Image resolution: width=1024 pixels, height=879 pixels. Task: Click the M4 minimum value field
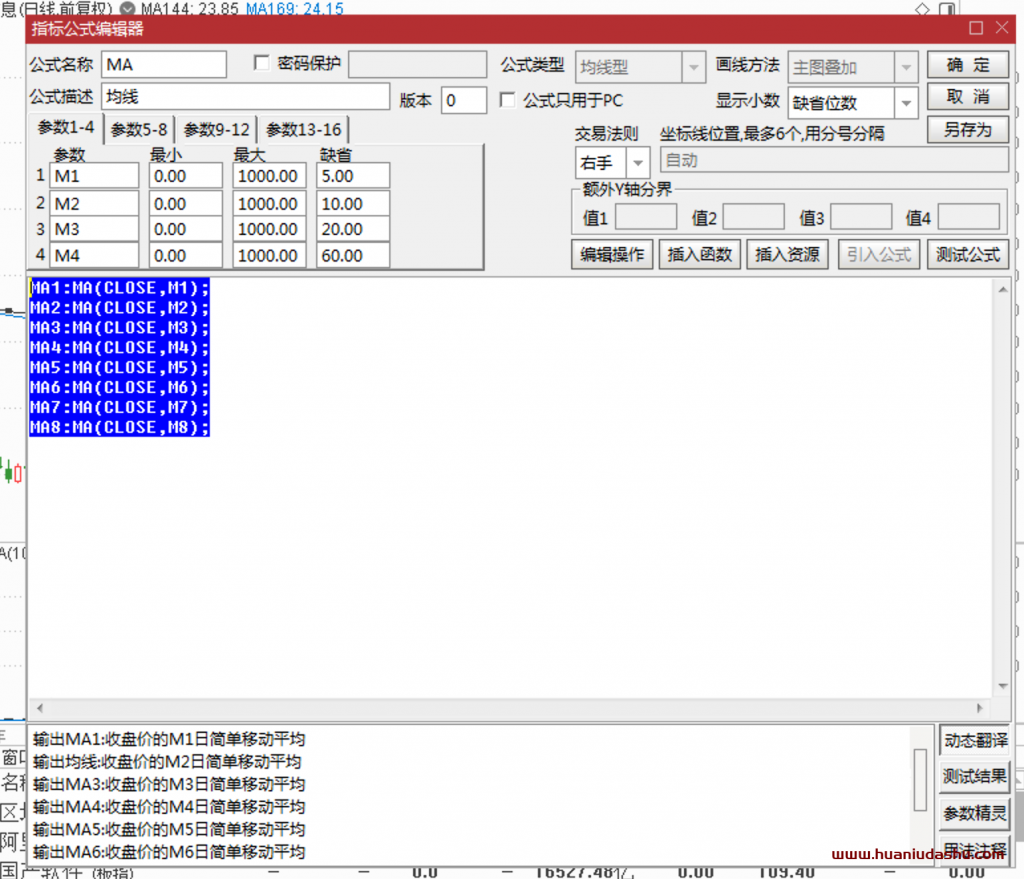coord(185,255)
